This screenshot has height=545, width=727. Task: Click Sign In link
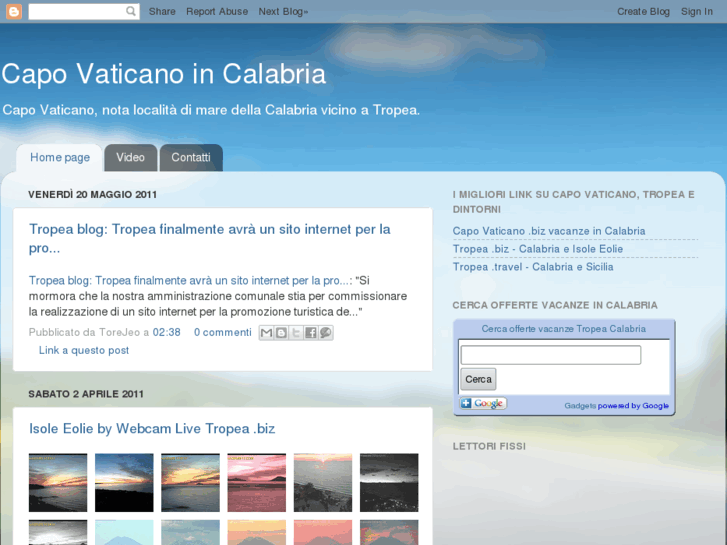[696, 12]
